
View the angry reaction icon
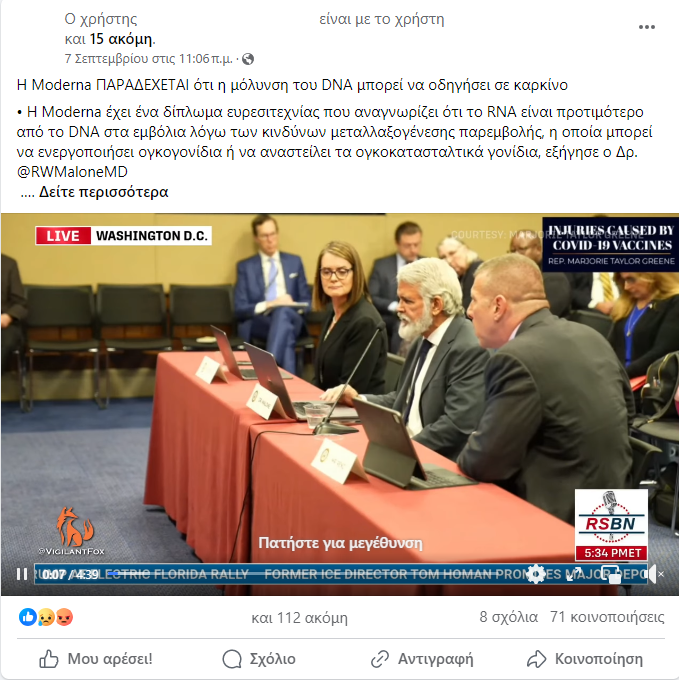[x=64, y=617]
